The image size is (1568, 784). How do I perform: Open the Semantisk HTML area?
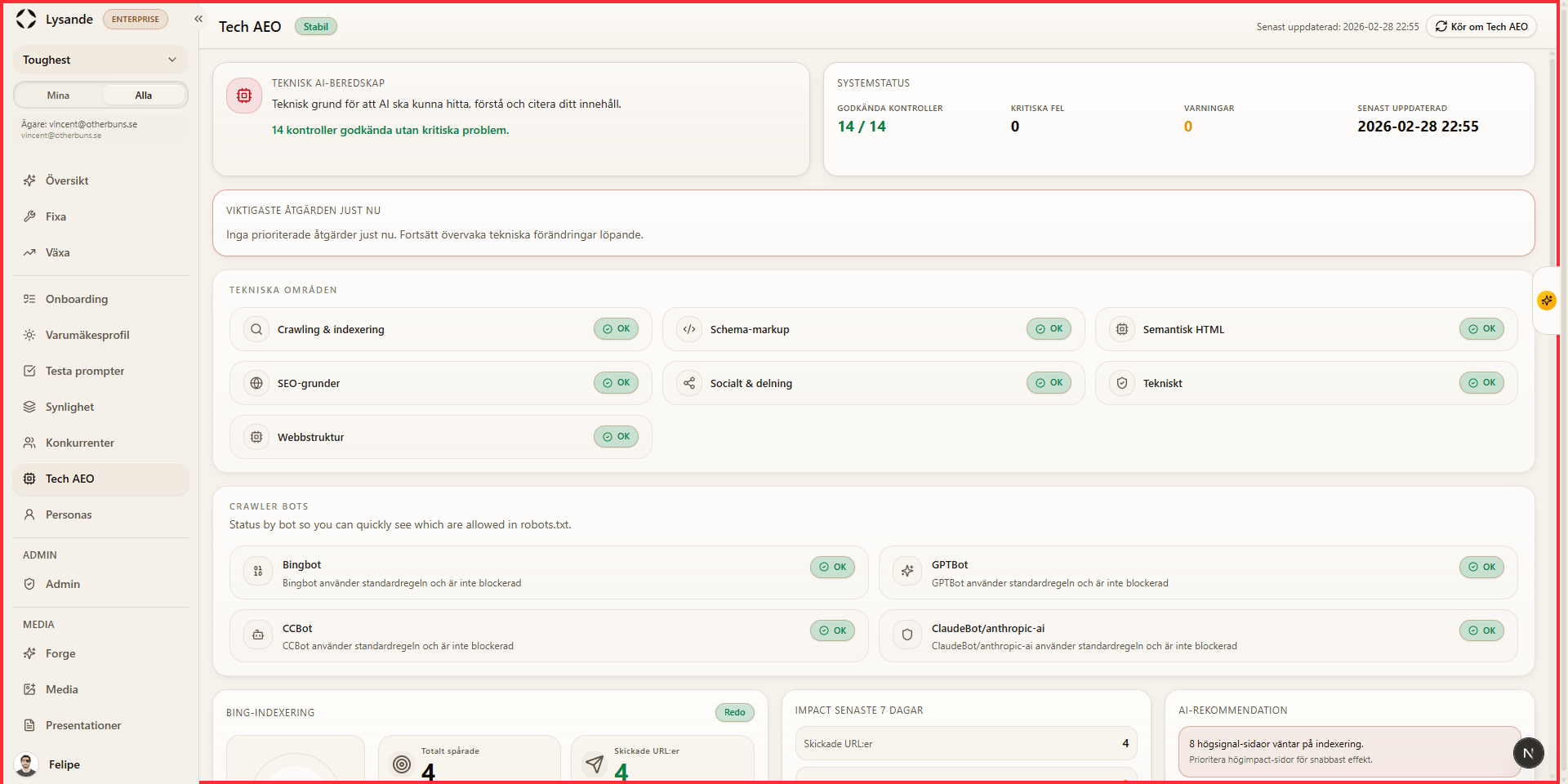pyautogui.click(x=1307, y=329)
